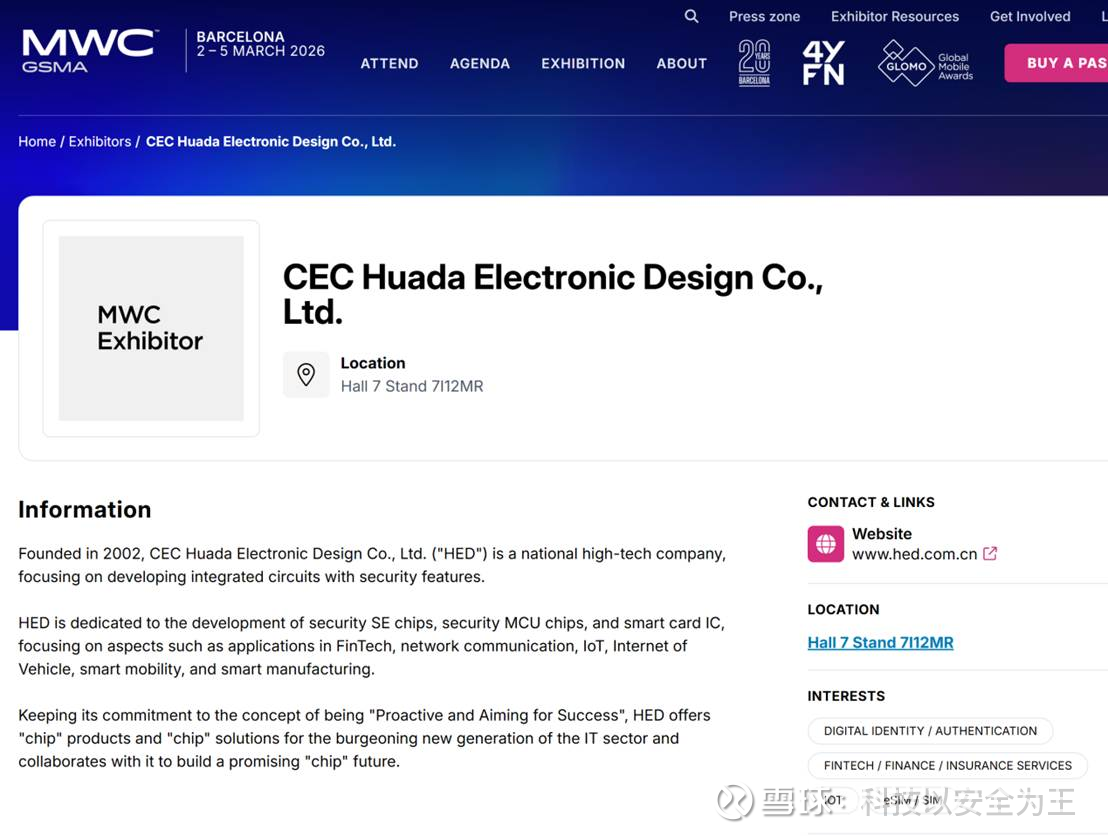Screen dimensions: 1108x836
Task: Click the pink globe website icon
Action: pos(826,544)
